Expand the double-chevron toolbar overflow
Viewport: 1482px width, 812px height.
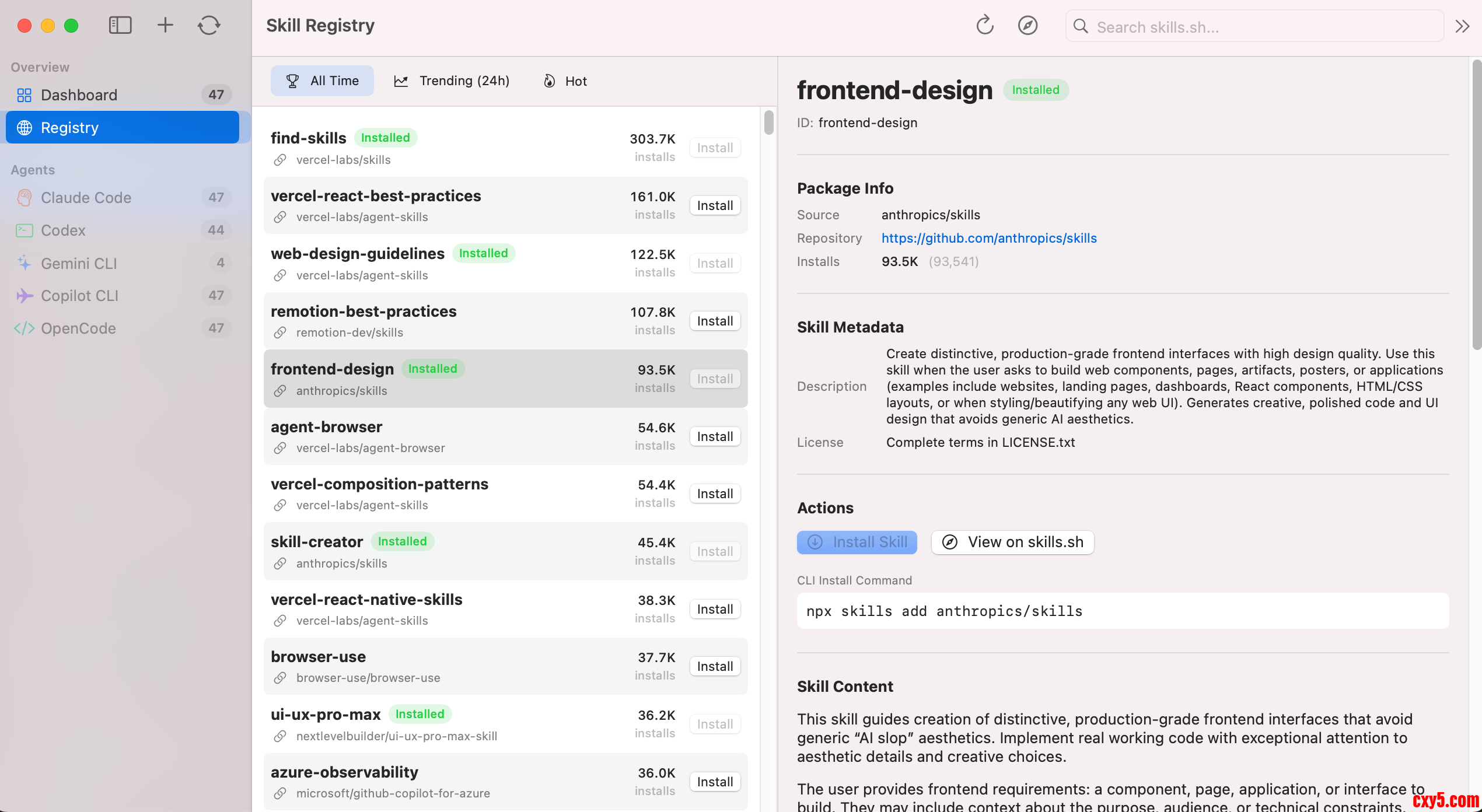1462,26
